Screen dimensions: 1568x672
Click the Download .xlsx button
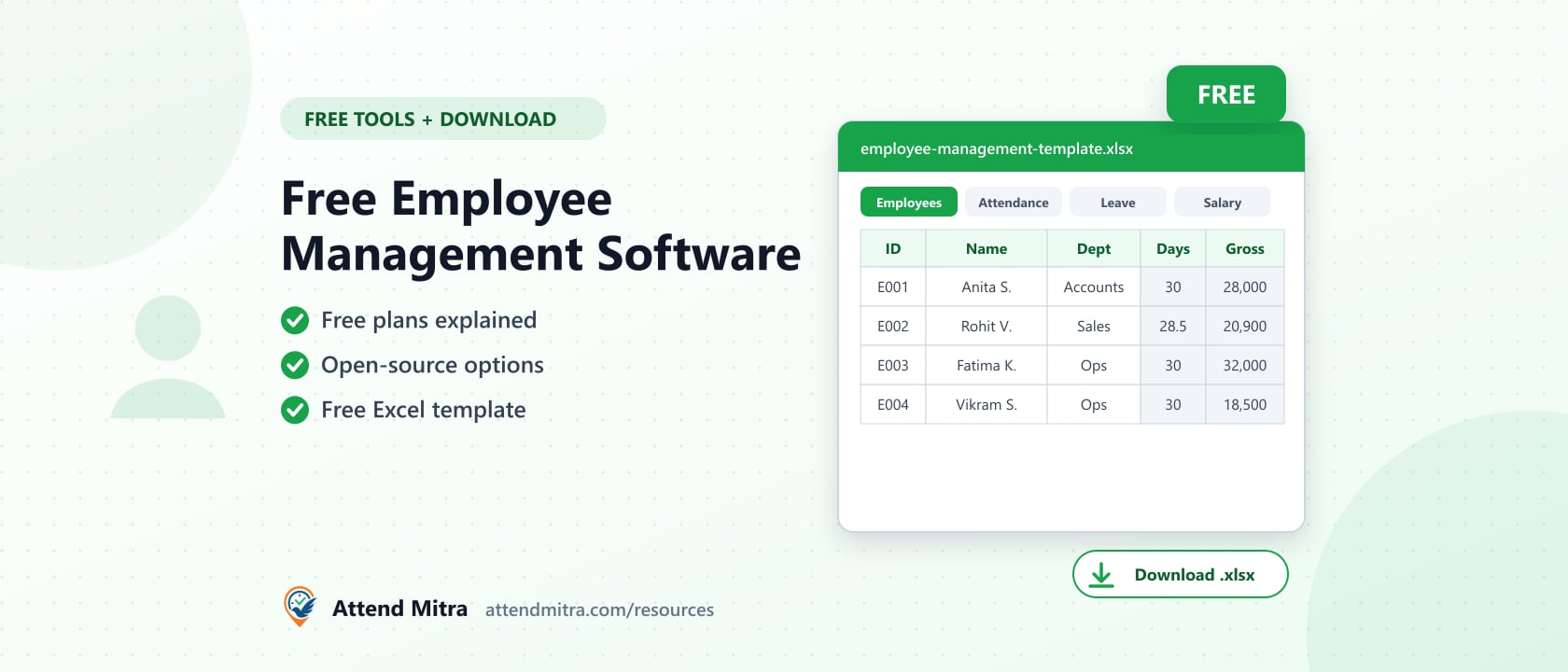click(x=1181, y=574)
